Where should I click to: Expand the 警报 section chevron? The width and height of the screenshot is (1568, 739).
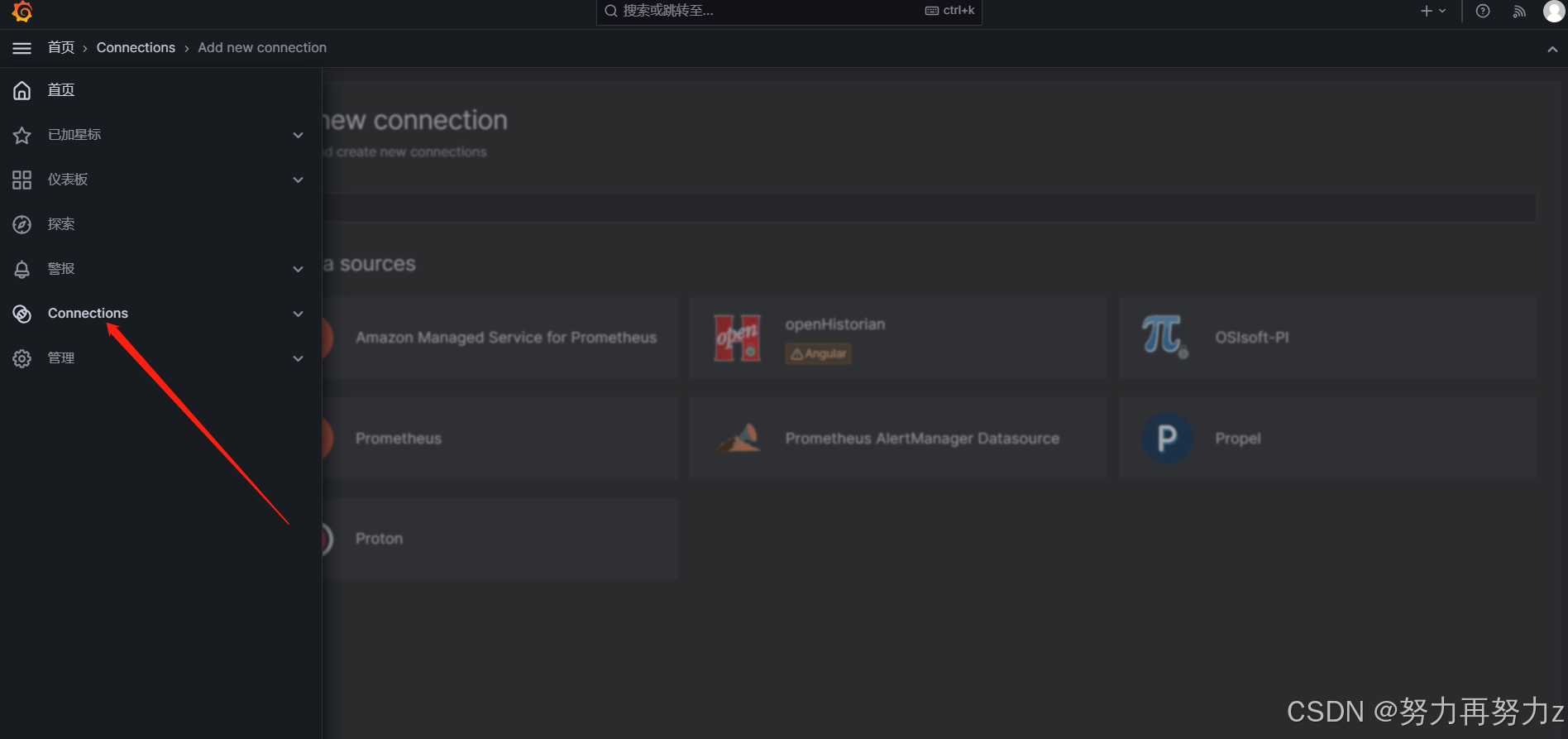tap(299, 269)
